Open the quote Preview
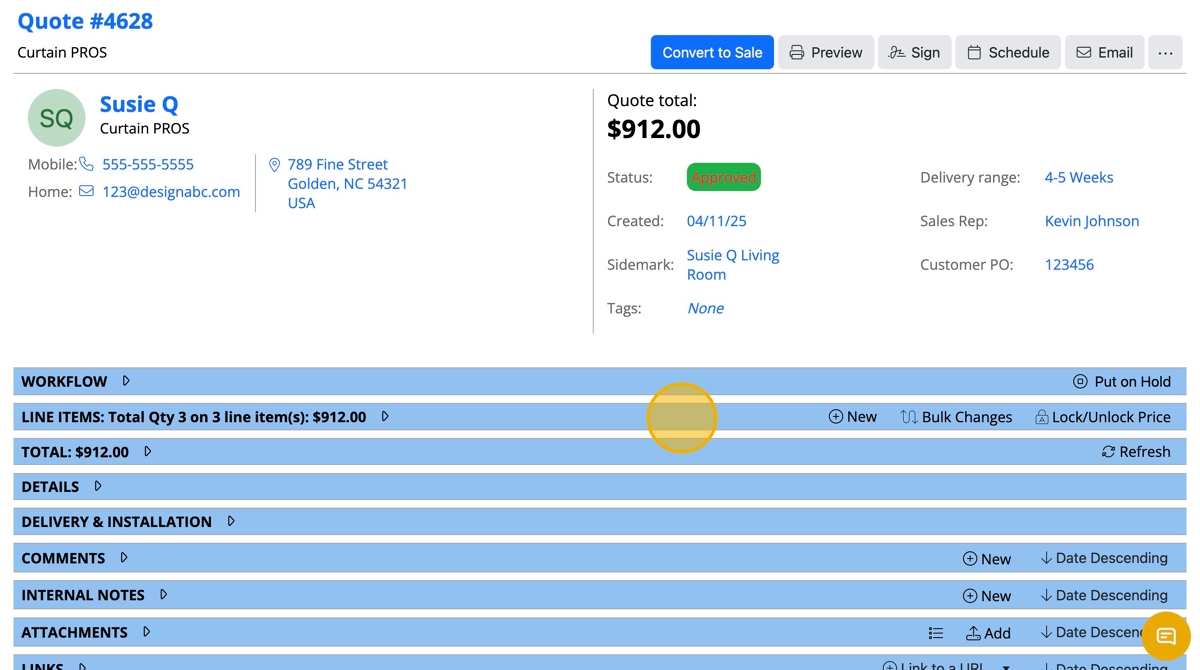Screen dimensions: 1200x670 (x=826, y=52)
